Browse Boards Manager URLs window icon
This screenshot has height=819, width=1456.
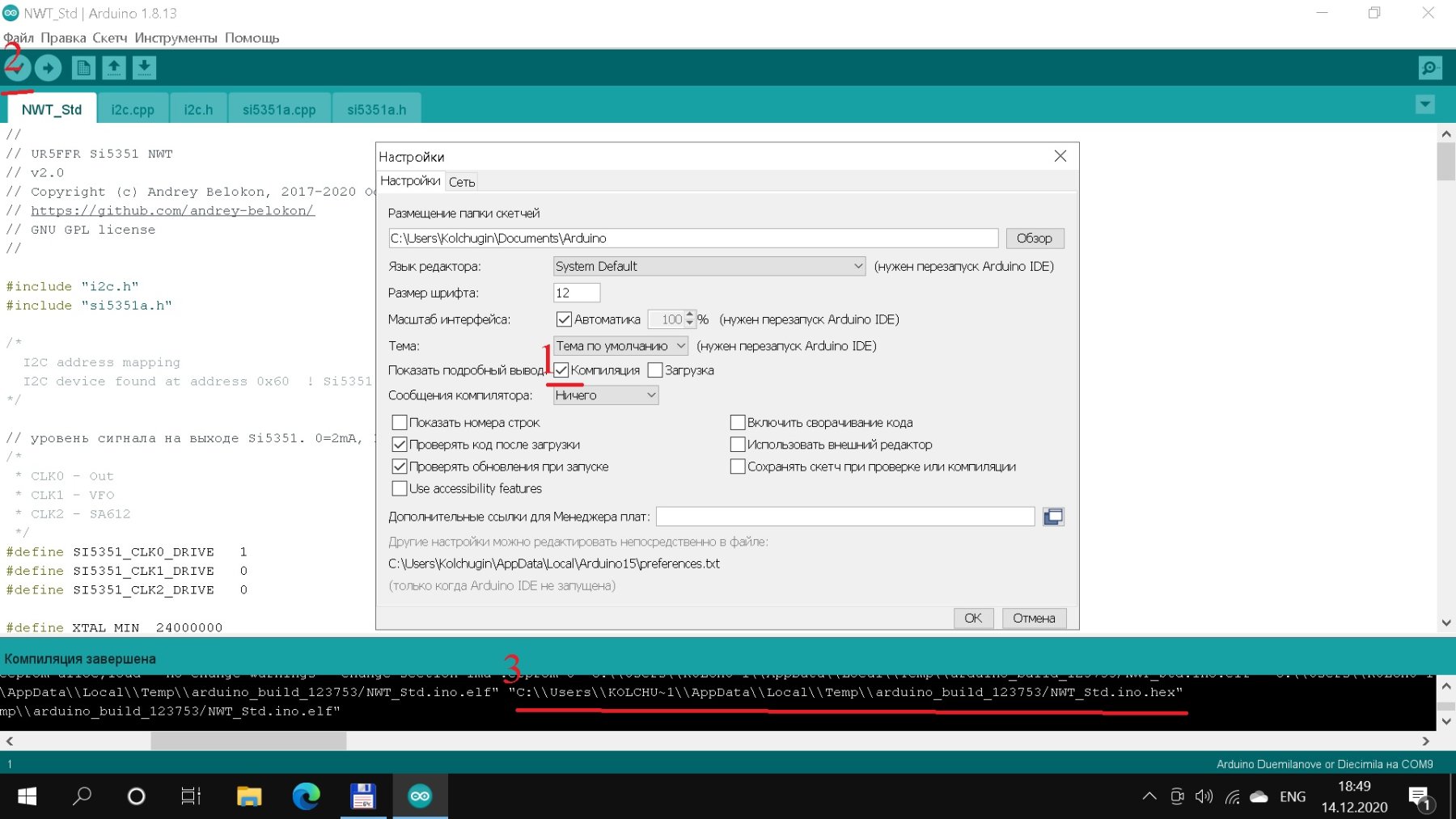(x=1053, y=517)
